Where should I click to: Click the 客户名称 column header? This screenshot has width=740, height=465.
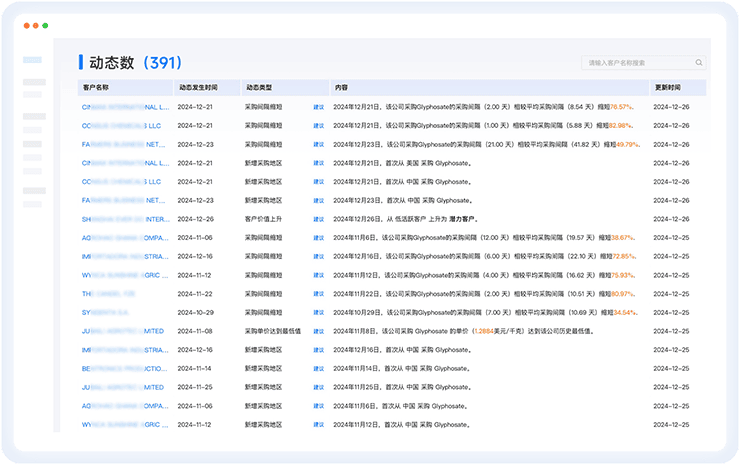96,88
